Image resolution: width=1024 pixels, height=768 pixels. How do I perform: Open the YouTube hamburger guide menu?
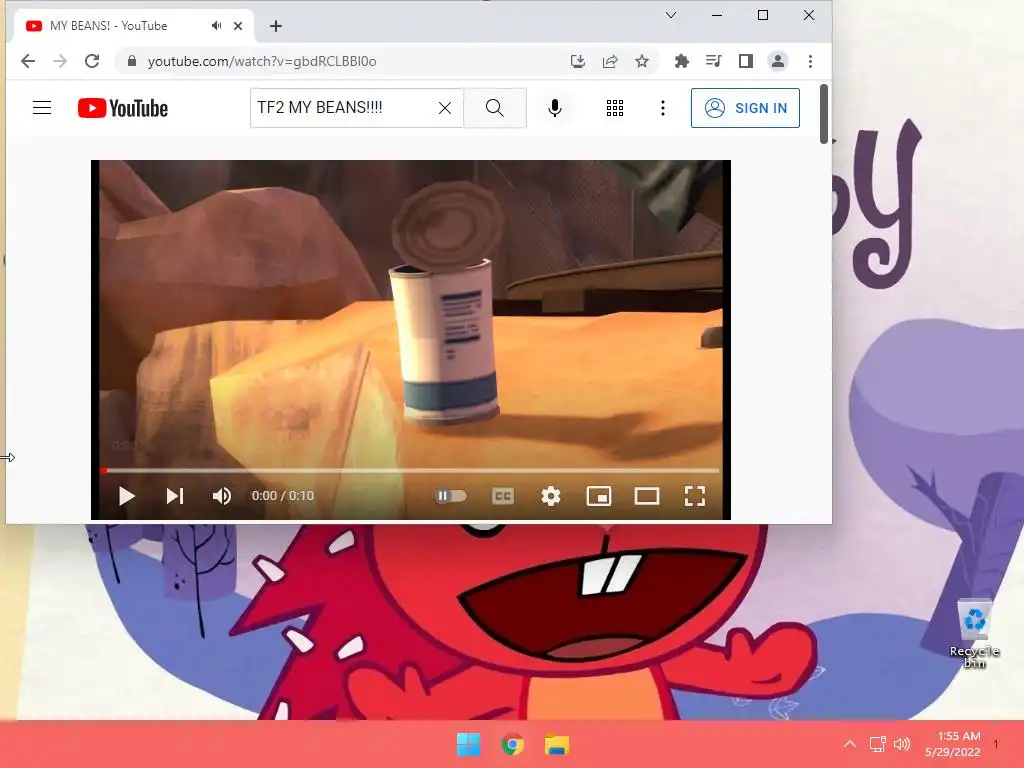[x=42, y=108]
